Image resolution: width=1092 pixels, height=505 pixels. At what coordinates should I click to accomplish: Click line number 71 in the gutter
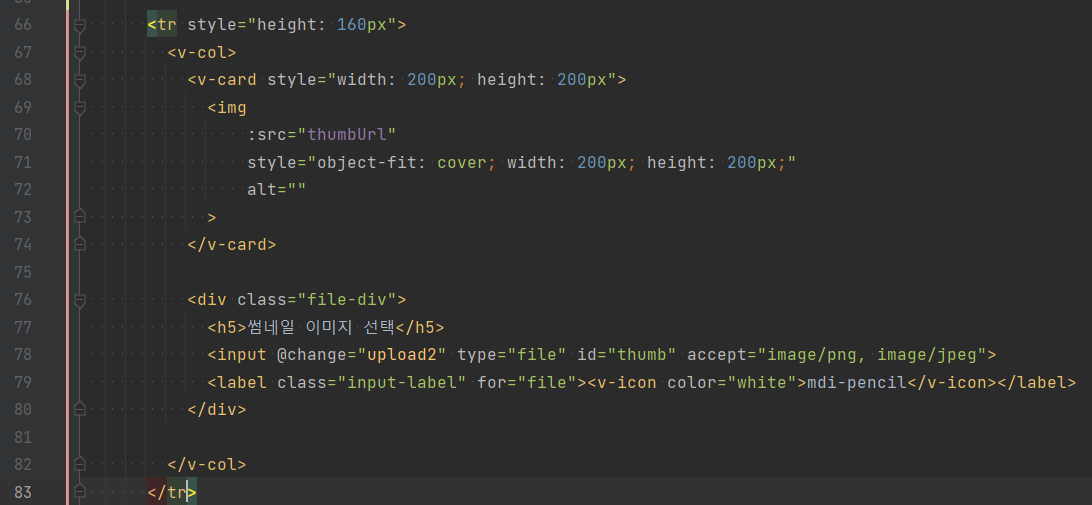click(x=23, y=162)
